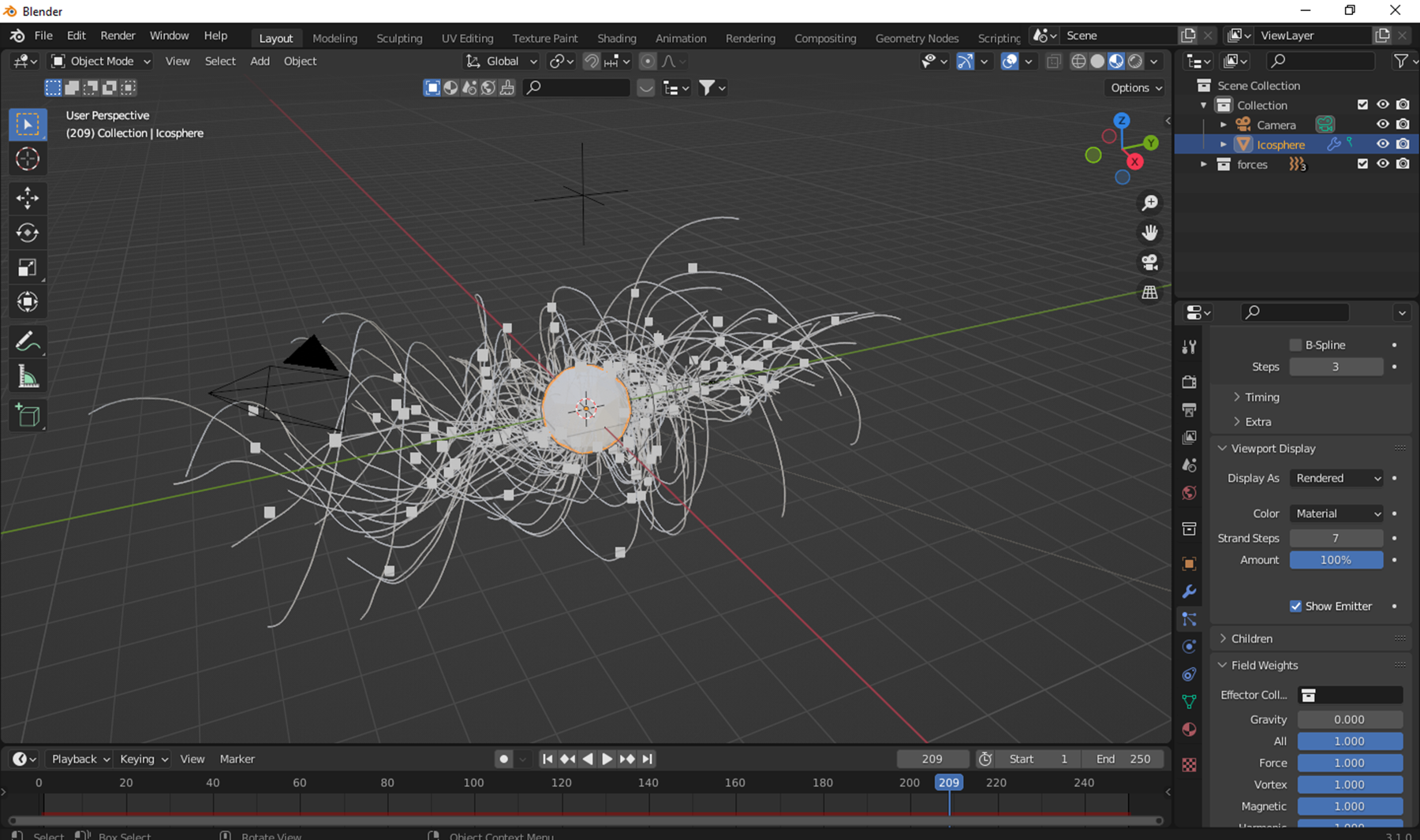Switch to the Sculpting workspace tab

(399, 38)
